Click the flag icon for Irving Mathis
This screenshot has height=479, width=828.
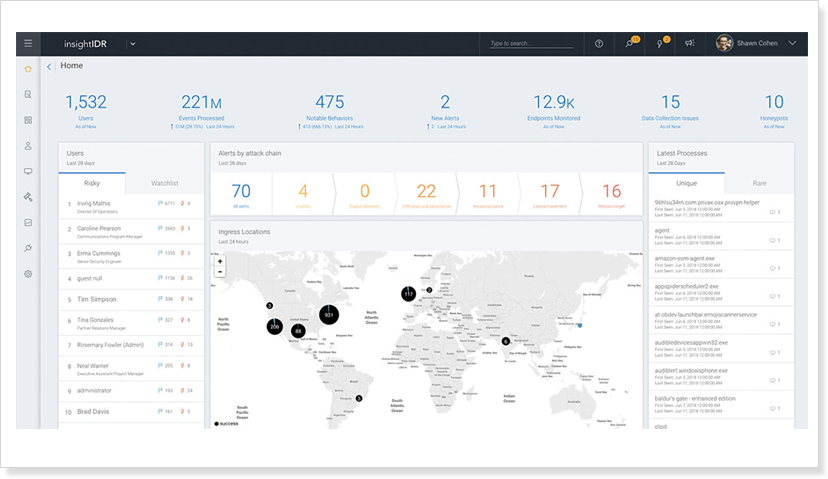pyautogui.click(x=160, y=203)
